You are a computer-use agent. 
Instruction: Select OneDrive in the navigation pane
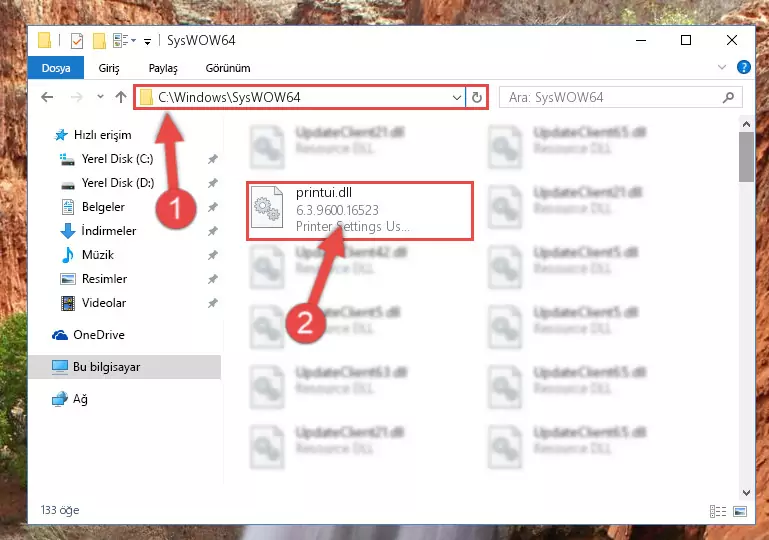pyautogui.click(x=99, y=335)
